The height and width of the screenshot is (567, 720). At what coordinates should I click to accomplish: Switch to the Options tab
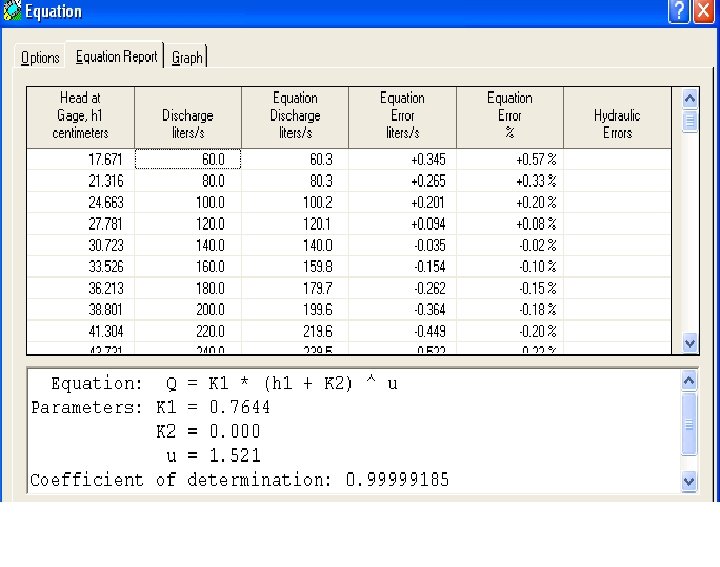[x=40, y=57]
